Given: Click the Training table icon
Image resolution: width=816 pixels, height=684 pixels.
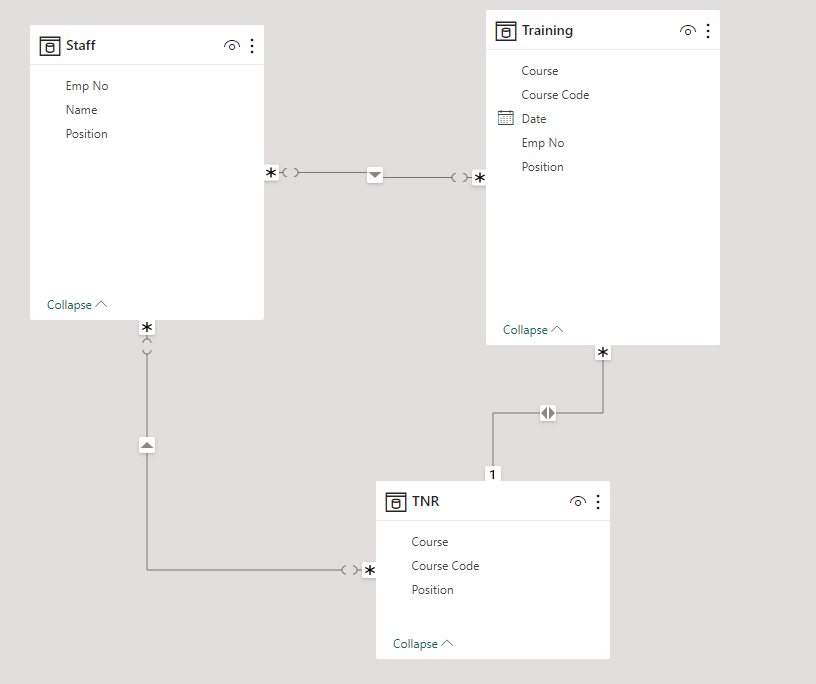Looking at the screenshot, I should [x=505, y=31].
